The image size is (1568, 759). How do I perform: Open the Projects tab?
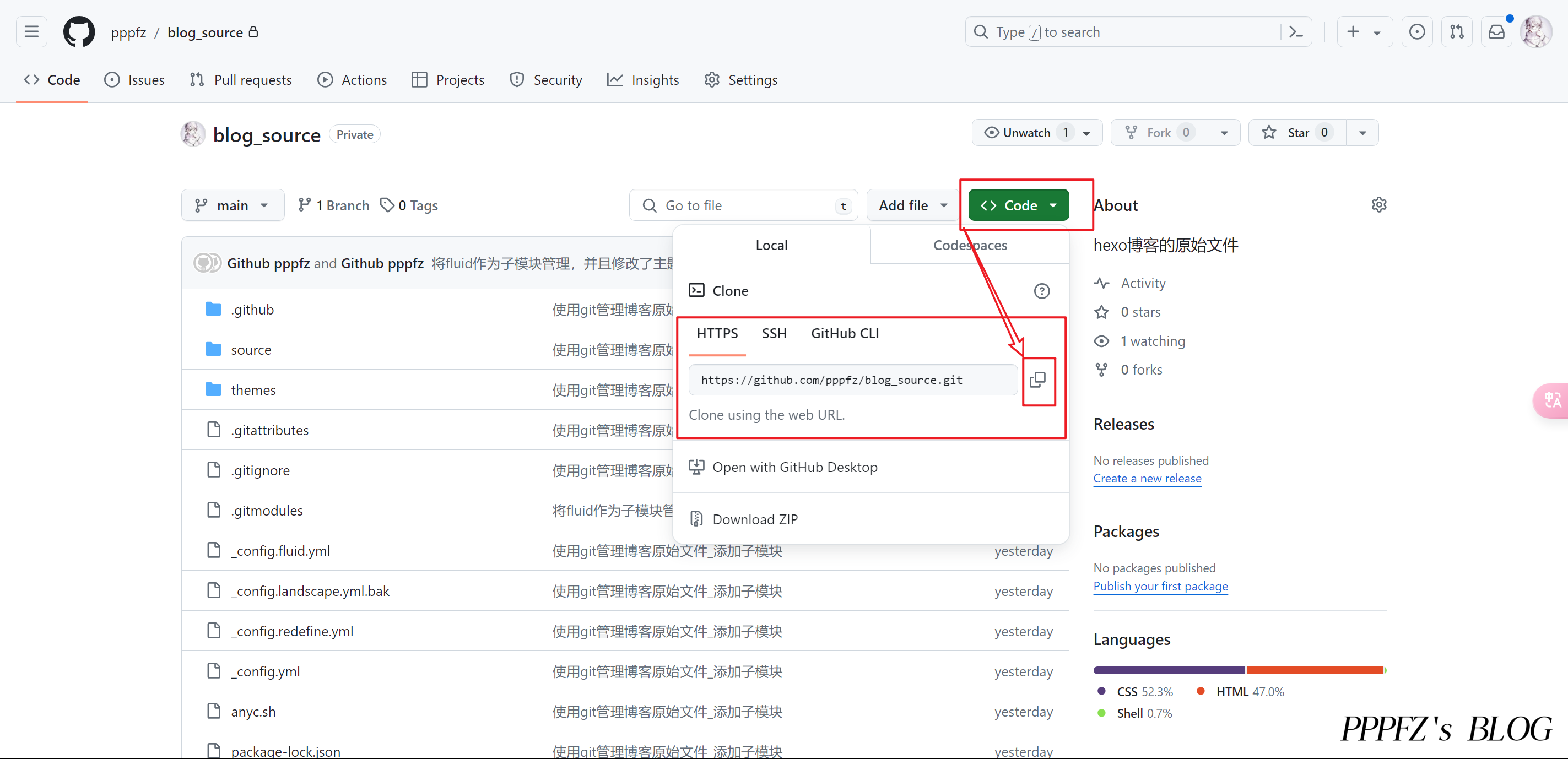point(448,80)
